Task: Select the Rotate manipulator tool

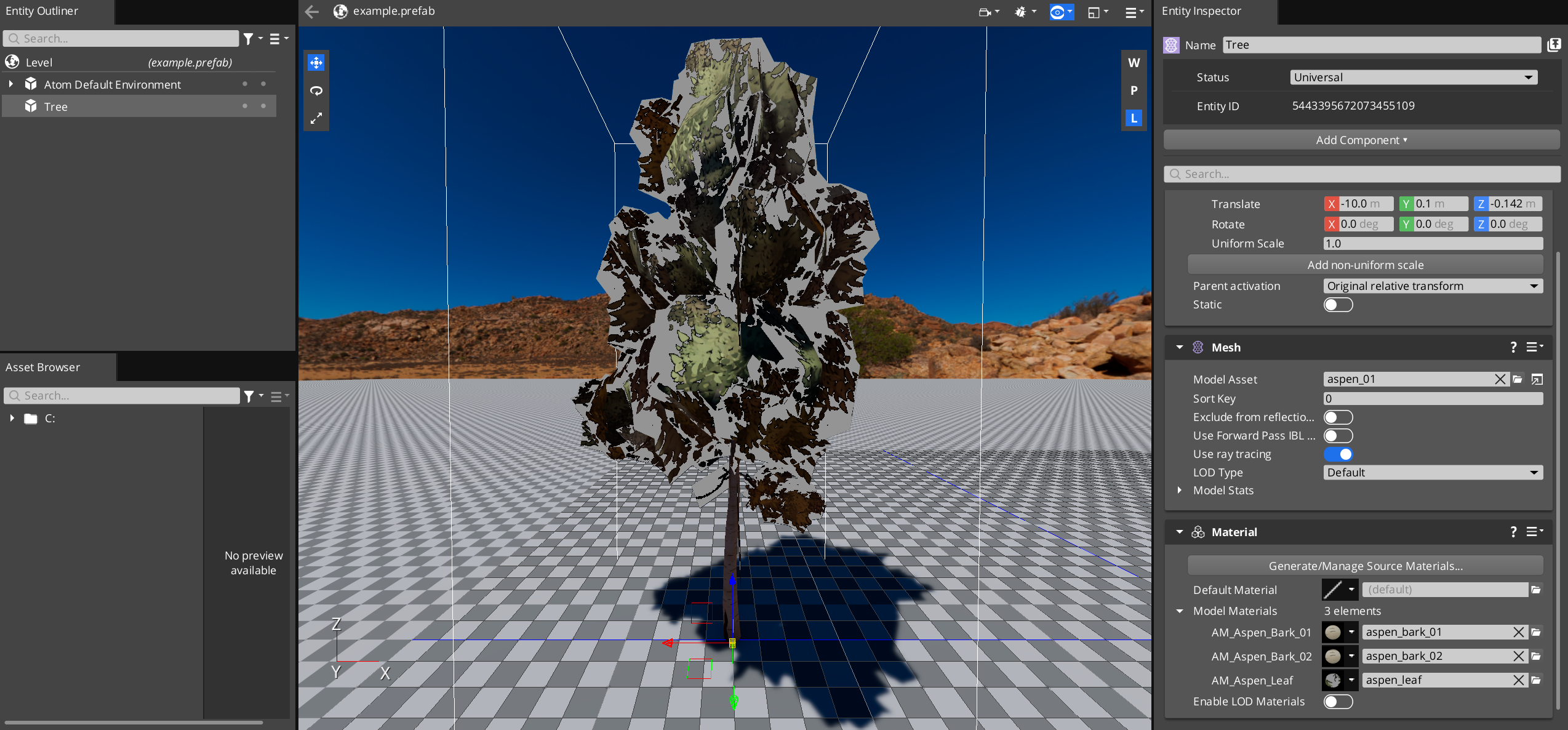Action: tap(316, 90)
